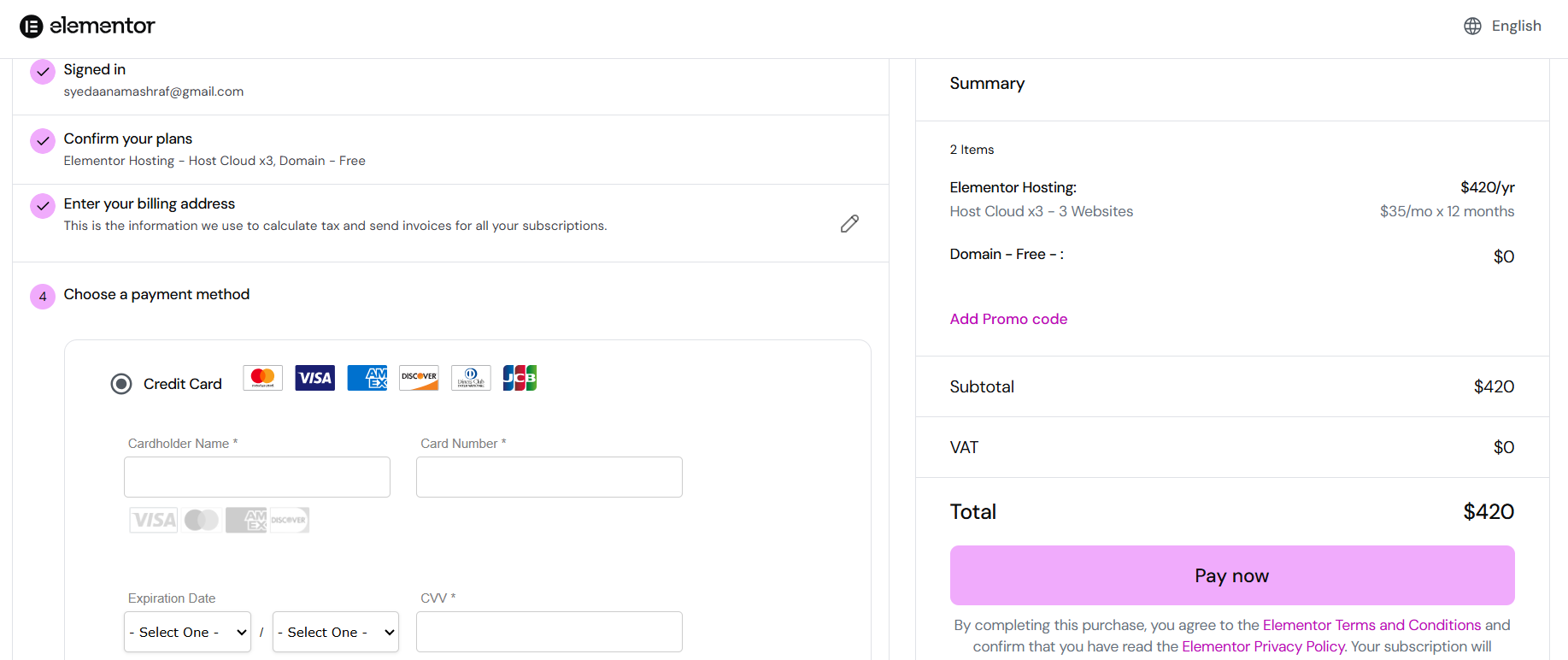The image size is (1568, 660).
Task: Focus the Card Number field
Action: (549, 477)
